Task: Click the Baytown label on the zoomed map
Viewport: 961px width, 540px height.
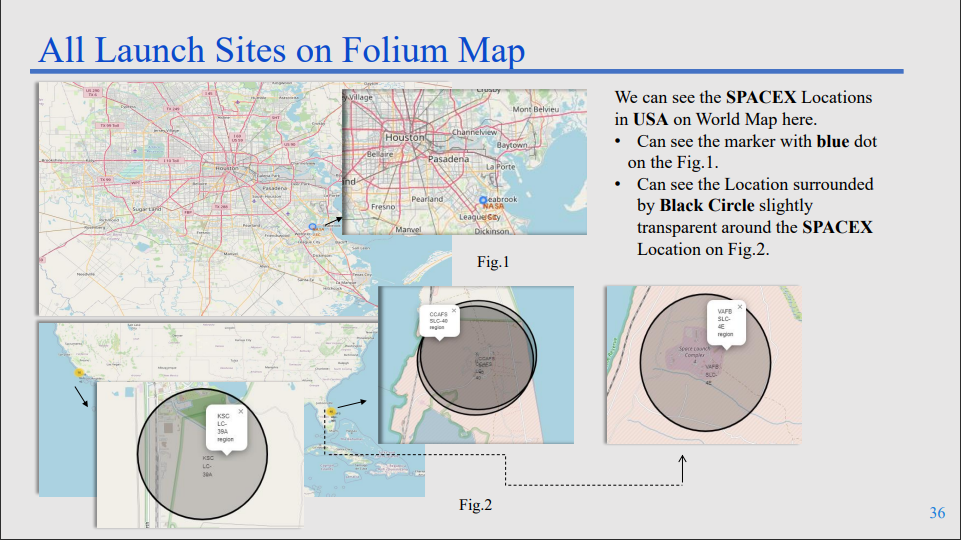Action: pyautogui.click(x=512, y=145)
